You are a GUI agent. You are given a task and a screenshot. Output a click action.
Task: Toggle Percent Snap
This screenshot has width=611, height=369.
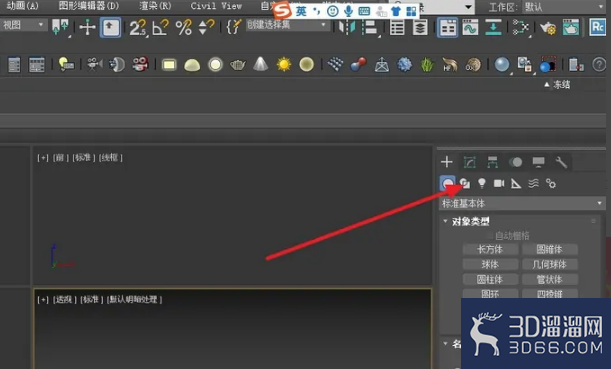[x=183, y=27]
